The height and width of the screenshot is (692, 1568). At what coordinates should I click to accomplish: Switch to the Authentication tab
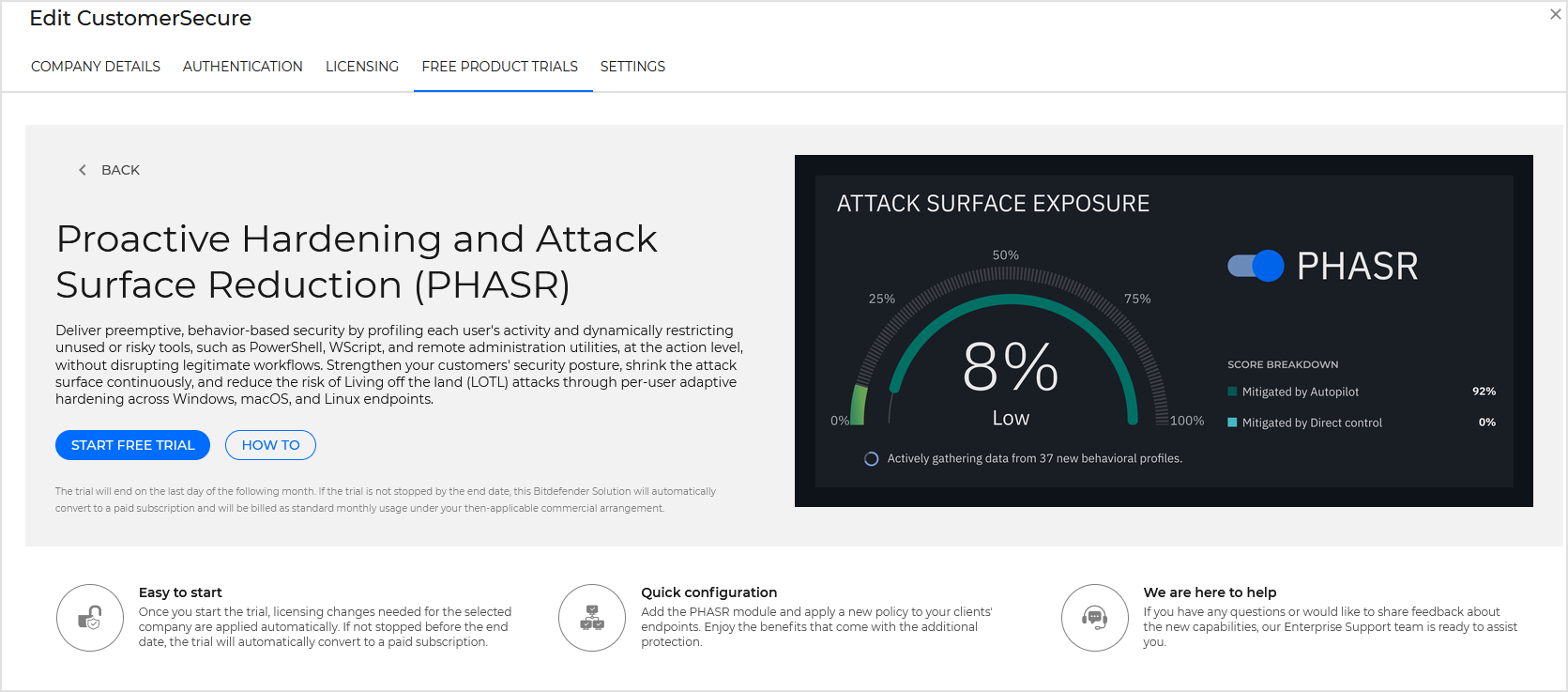(243, 67)
